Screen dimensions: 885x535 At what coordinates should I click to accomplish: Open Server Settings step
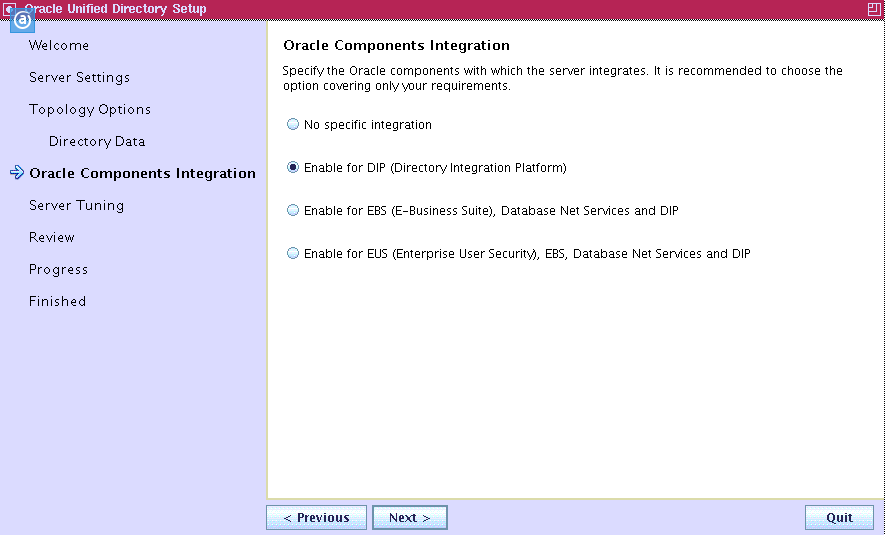point(79,77)
